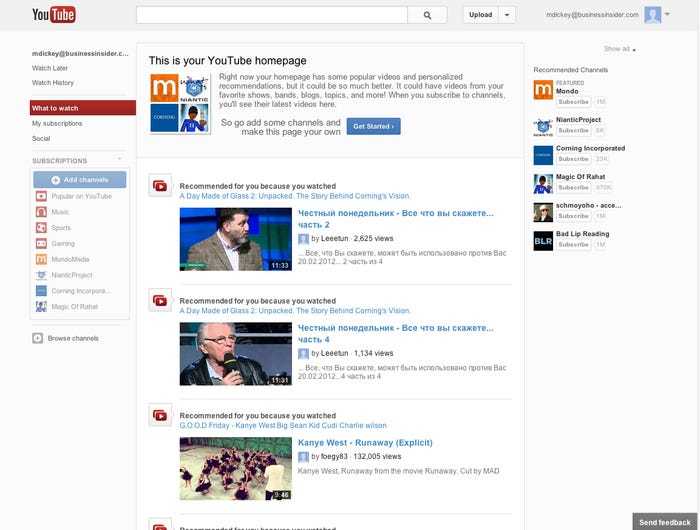Image resolution: width=700 pixels, height=530 pixels.
Task: Click the MondoMedia icon in subscriptions list
Action: pyautogui.click(x=41, y=259)
